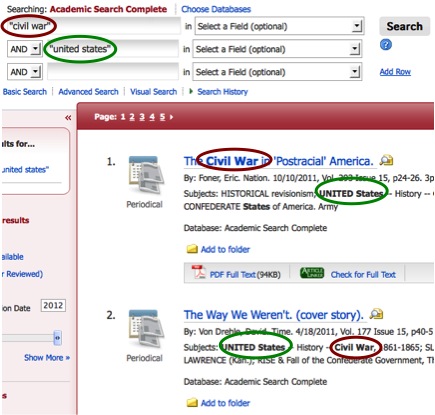Click the publication date slider handle

pos(57,338)
